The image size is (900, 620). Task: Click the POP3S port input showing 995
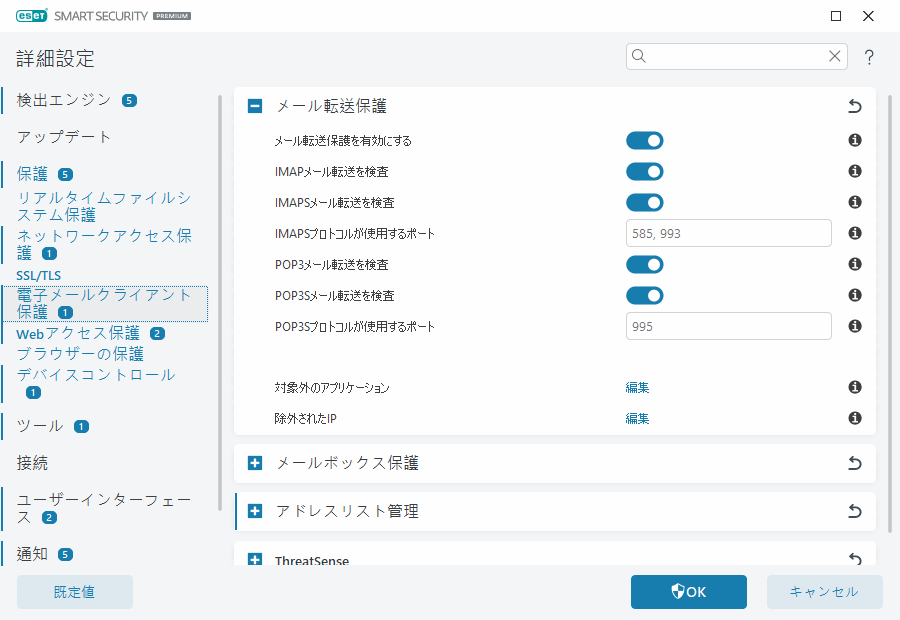click(x=728, y=325)
